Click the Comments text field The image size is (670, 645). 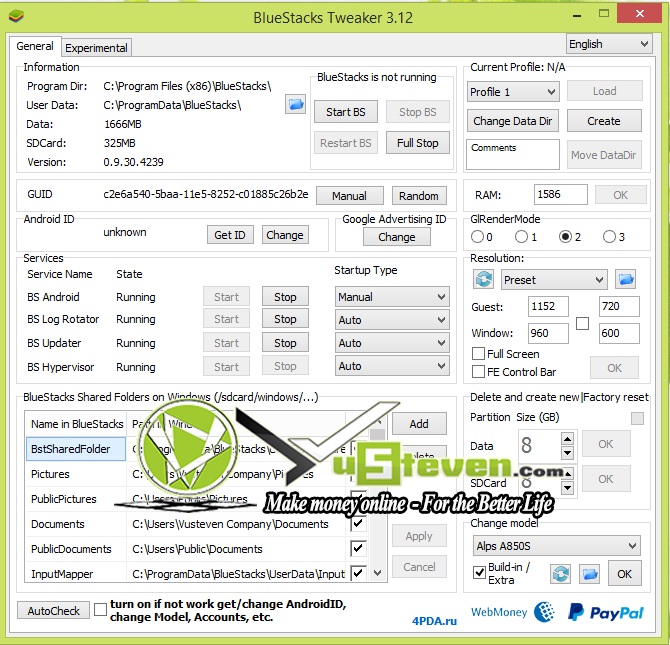tap(513, 154)
